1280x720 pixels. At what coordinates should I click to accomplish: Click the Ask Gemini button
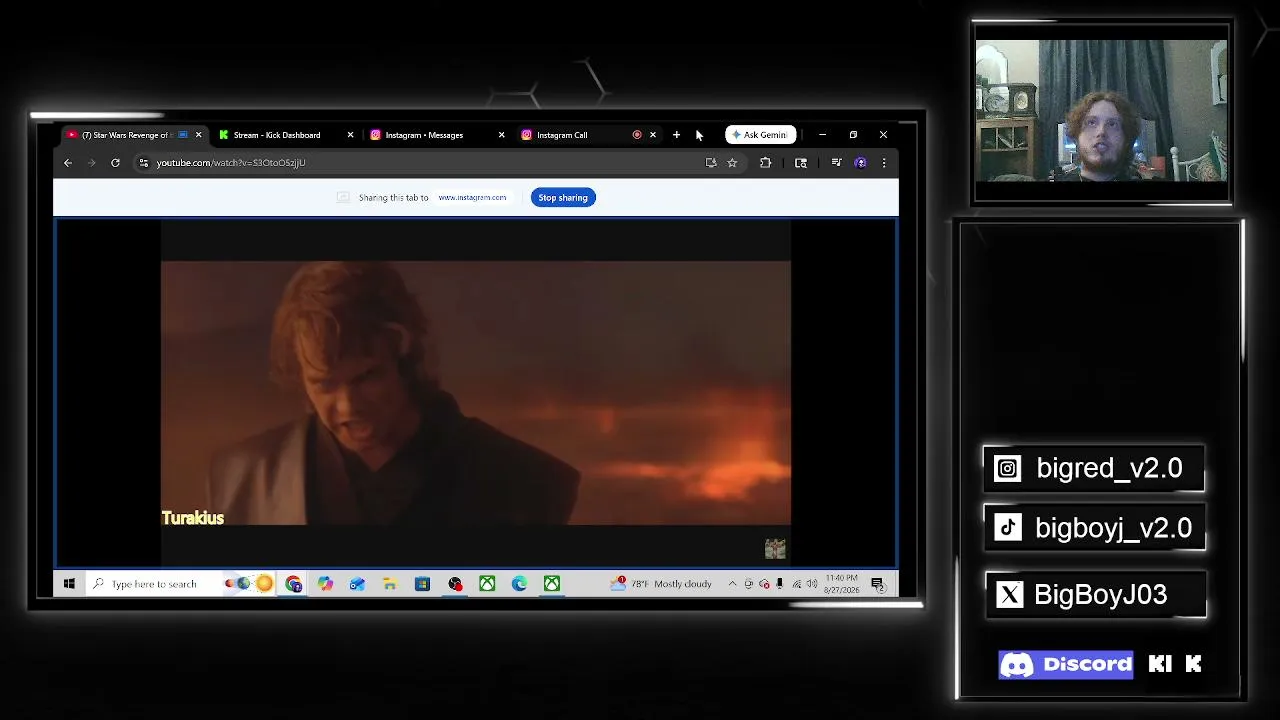tap(761, 135)
